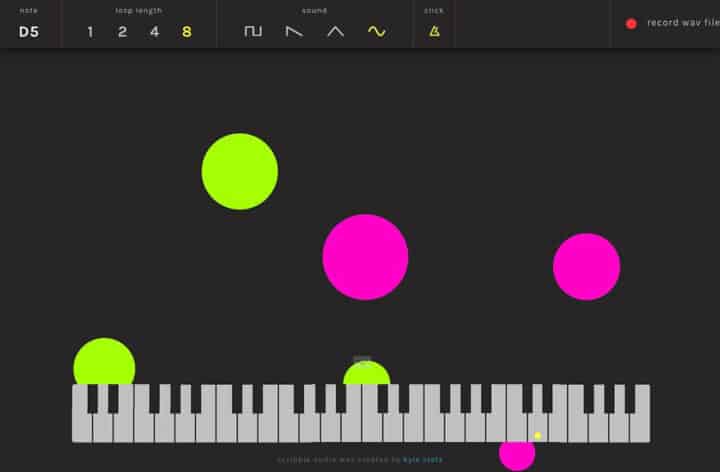Screen dimensions: 720x472
Task: Set loop length to 1
Action: (90, 31)
